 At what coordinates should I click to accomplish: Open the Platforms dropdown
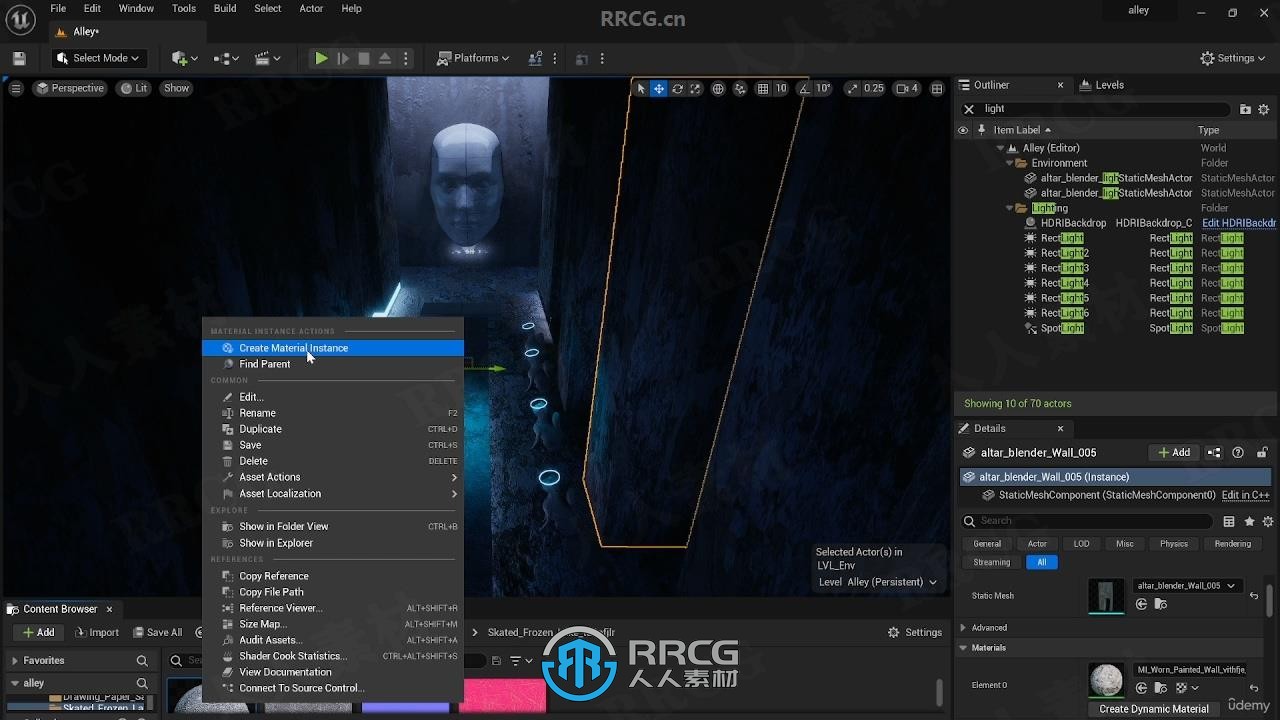pos(474,58)
